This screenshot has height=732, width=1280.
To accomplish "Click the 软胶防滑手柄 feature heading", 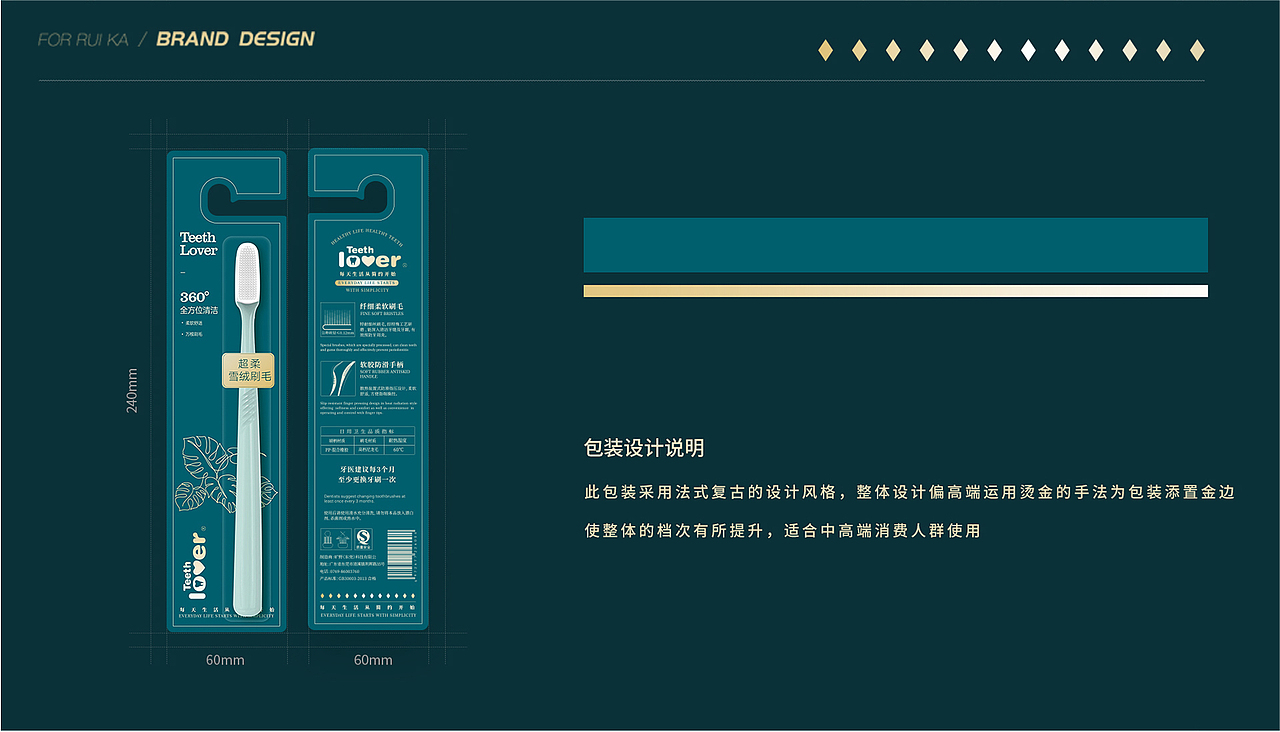I will click(x=383, y=364).
